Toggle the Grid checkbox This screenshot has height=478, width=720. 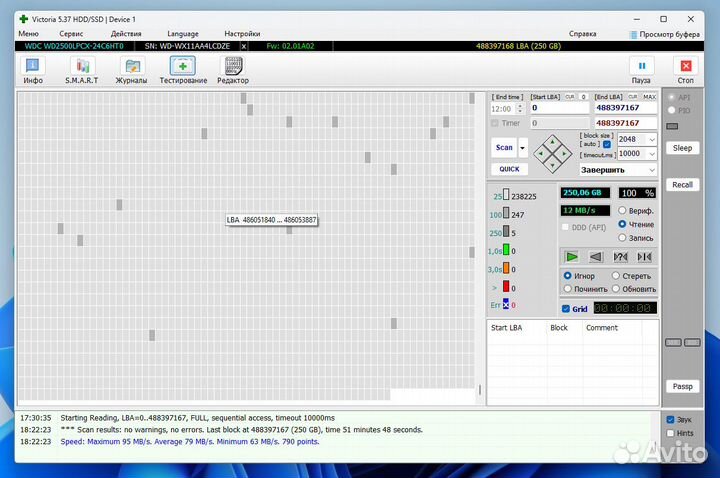[x=566, y=308]
